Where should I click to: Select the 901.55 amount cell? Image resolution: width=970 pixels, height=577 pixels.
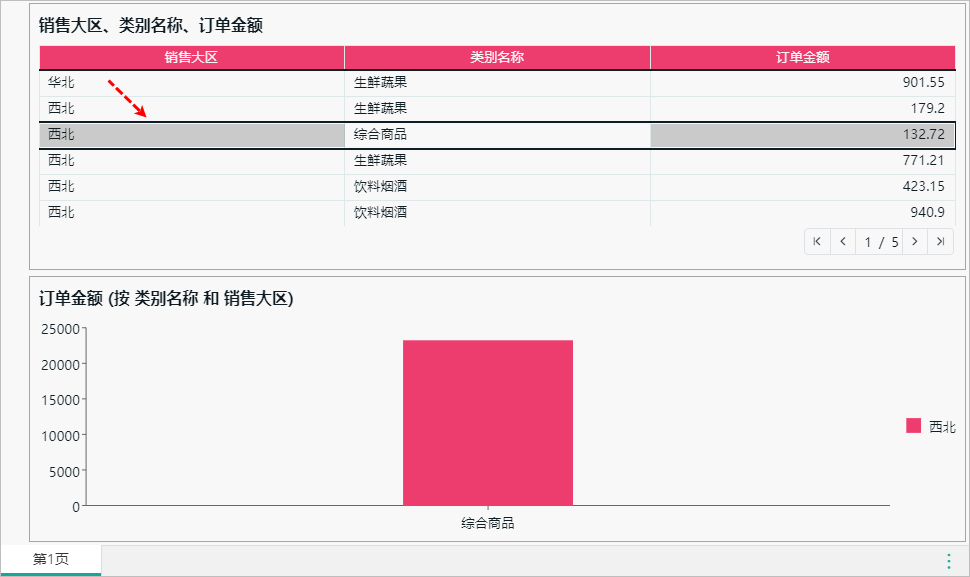803,83
